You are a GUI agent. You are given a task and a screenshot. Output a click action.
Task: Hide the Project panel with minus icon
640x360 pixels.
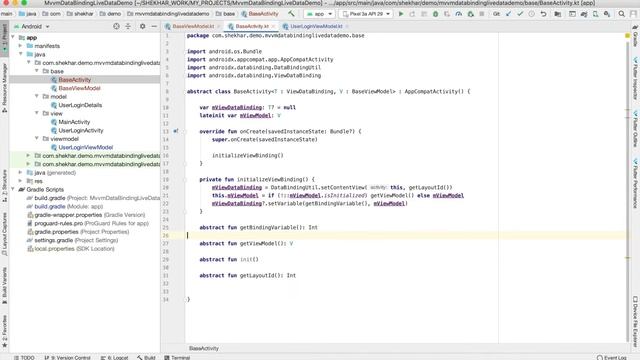[x=154, y=26]
